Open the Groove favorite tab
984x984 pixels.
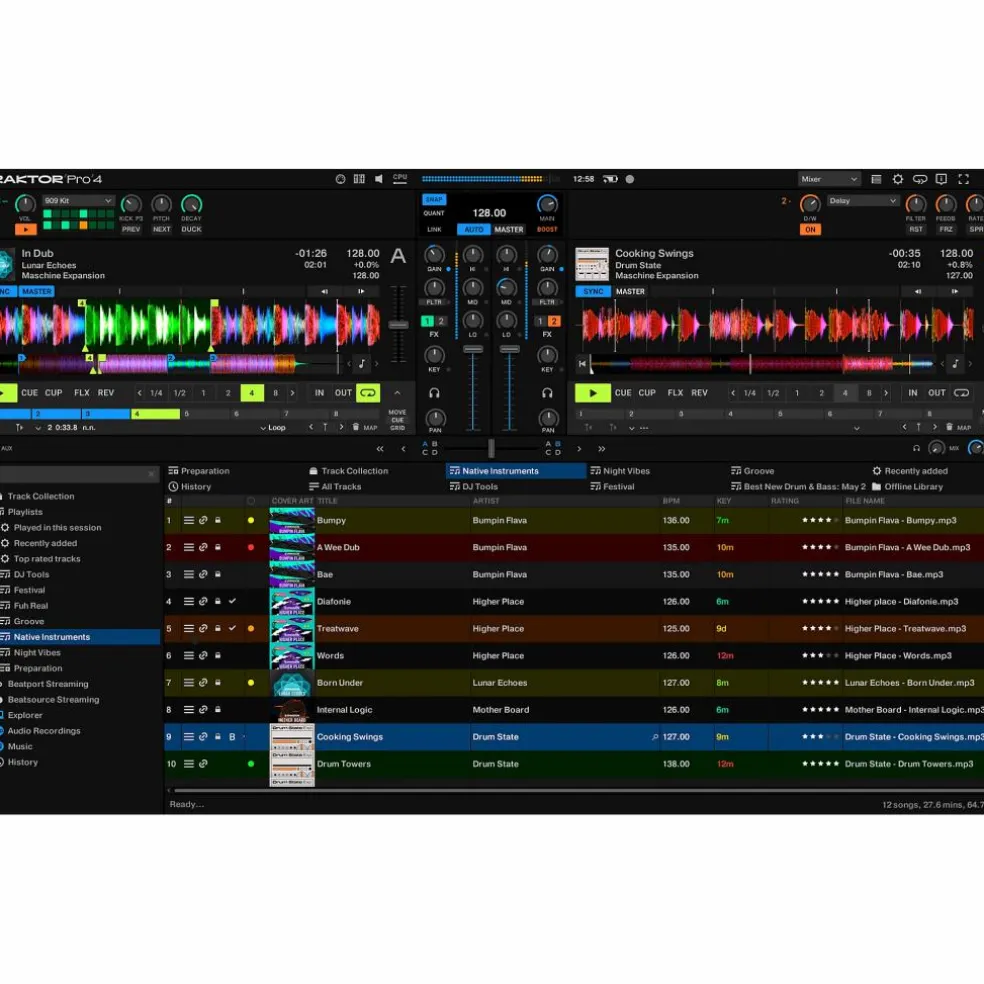[x=752, y=471]
